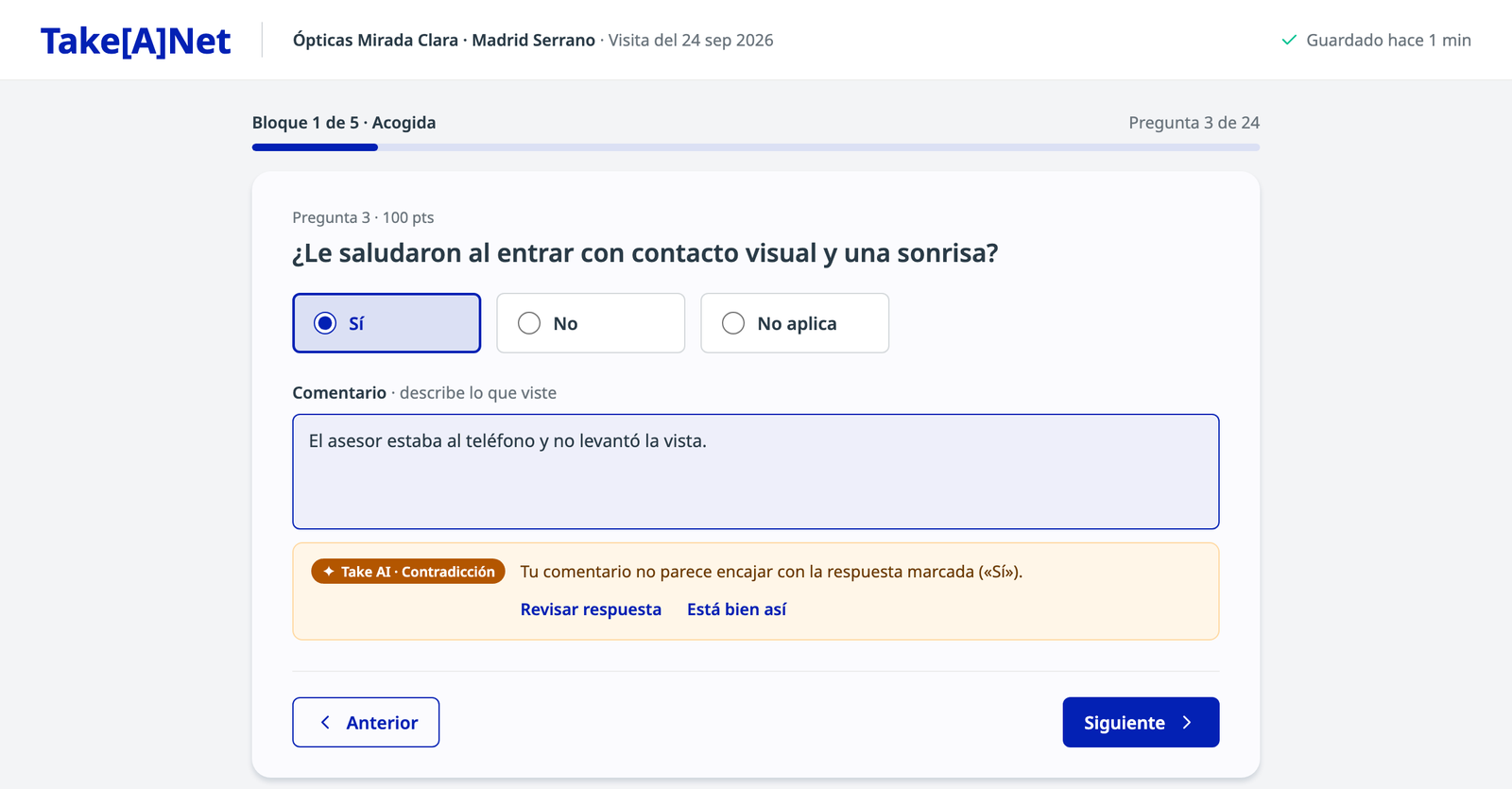Click the Revisar respuesta link
The image size is (1512, 789).
click(x=591, y=609)
